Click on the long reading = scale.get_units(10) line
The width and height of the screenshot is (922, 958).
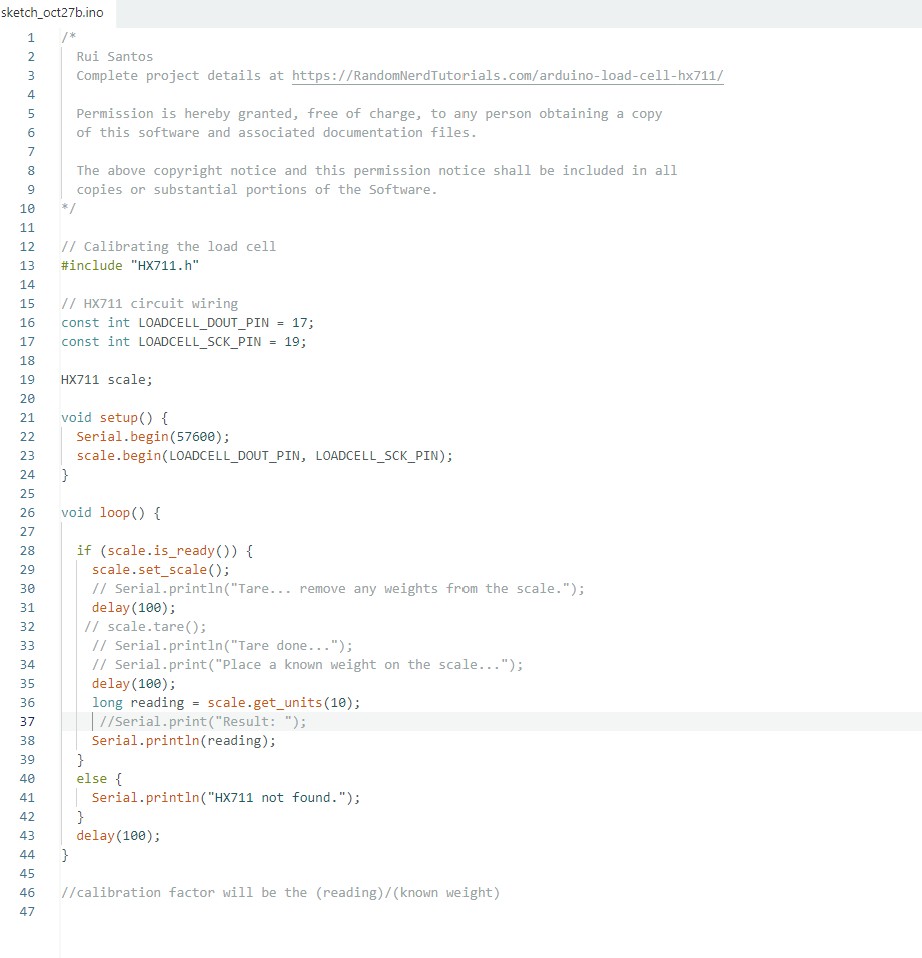[225, 702]
